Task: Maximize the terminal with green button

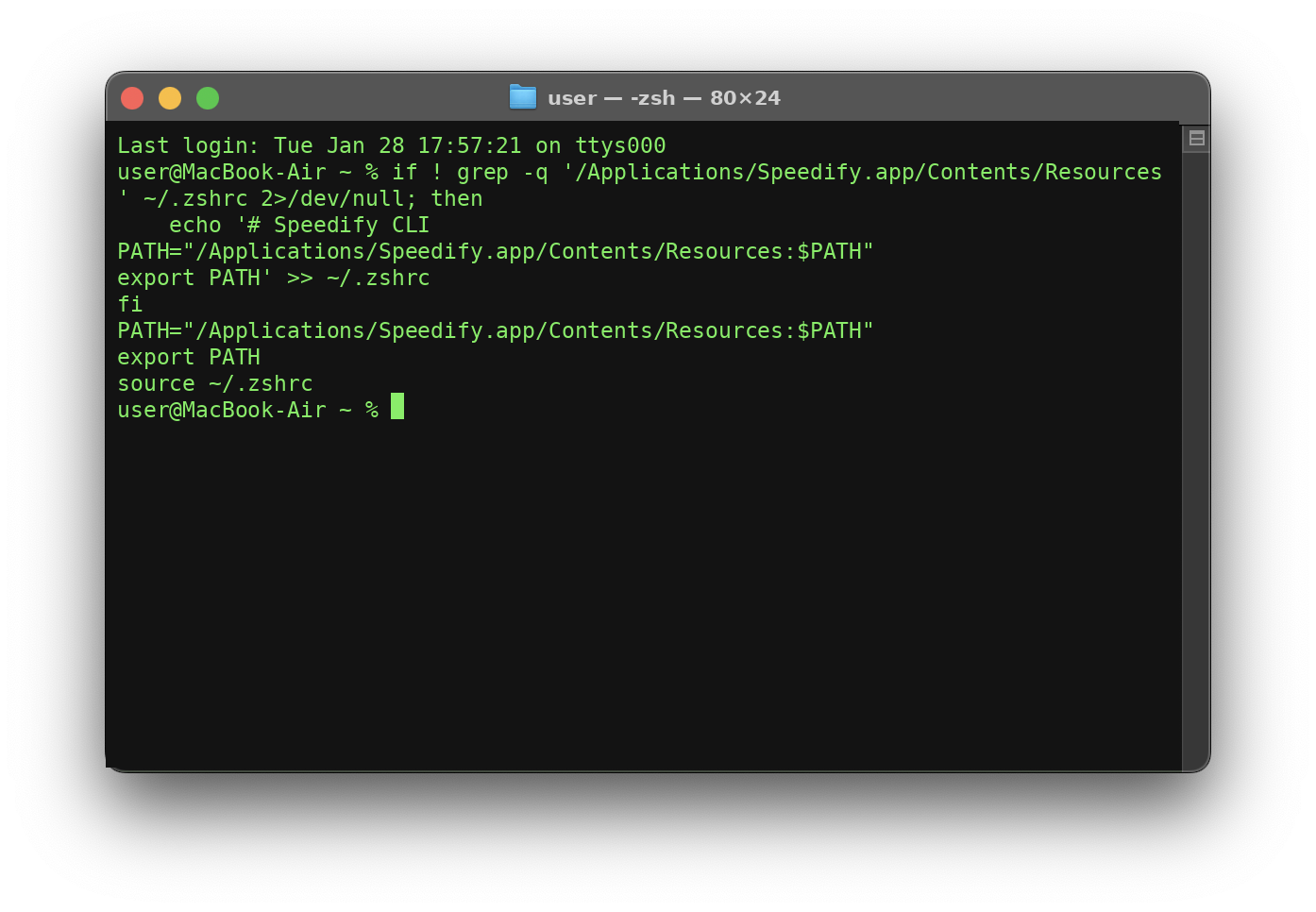Action: coord(208,98)
